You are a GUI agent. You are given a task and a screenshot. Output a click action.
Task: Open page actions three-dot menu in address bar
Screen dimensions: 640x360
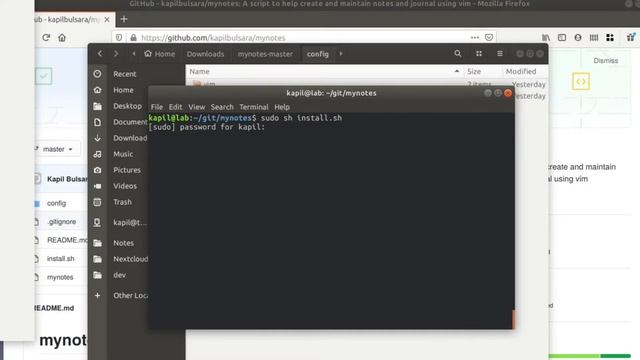click(x=475, y=38)
